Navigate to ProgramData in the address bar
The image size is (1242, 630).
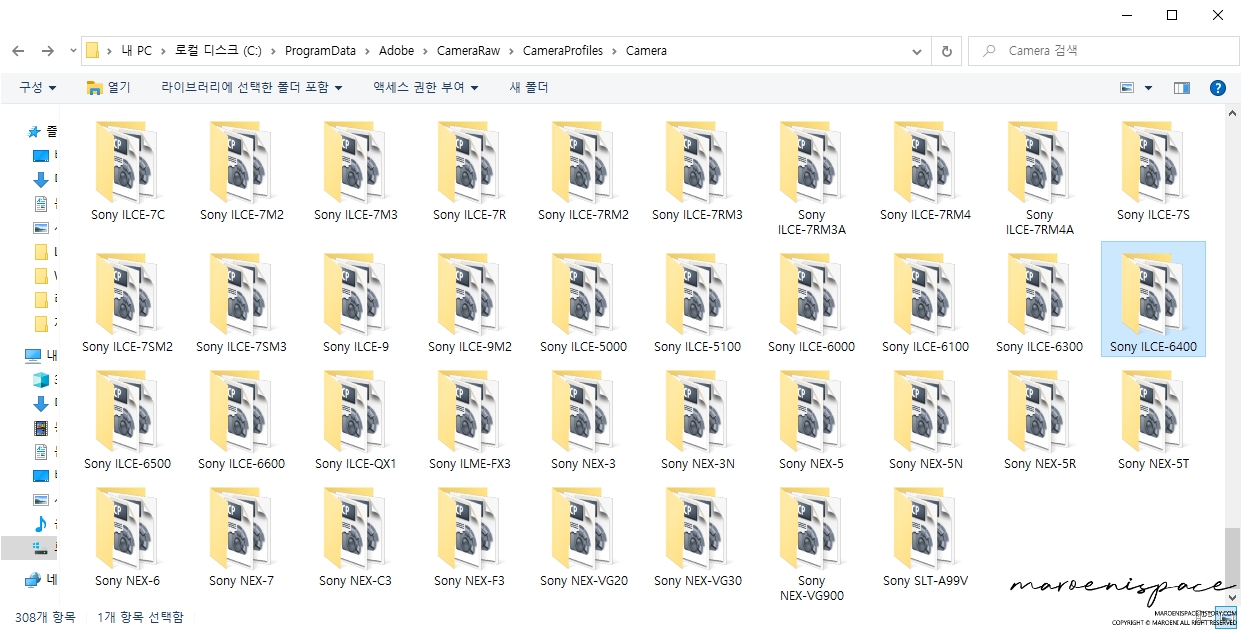tap(320, 51)
